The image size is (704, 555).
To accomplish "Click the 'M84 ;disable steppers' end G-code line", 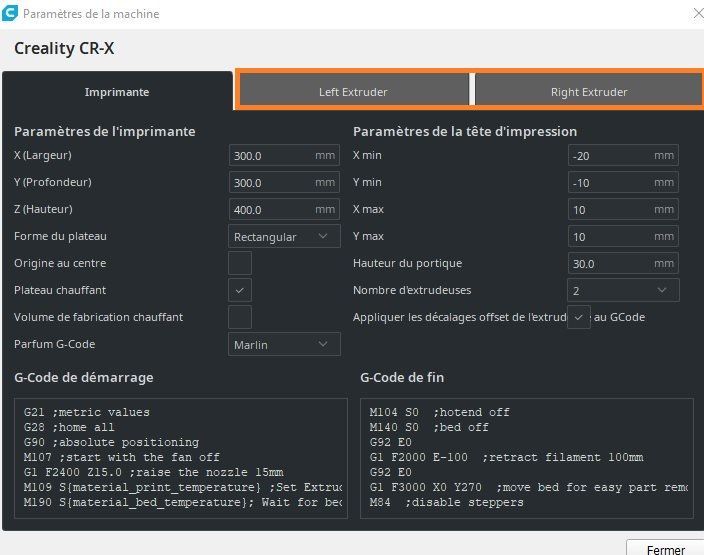I will (446, 502).
